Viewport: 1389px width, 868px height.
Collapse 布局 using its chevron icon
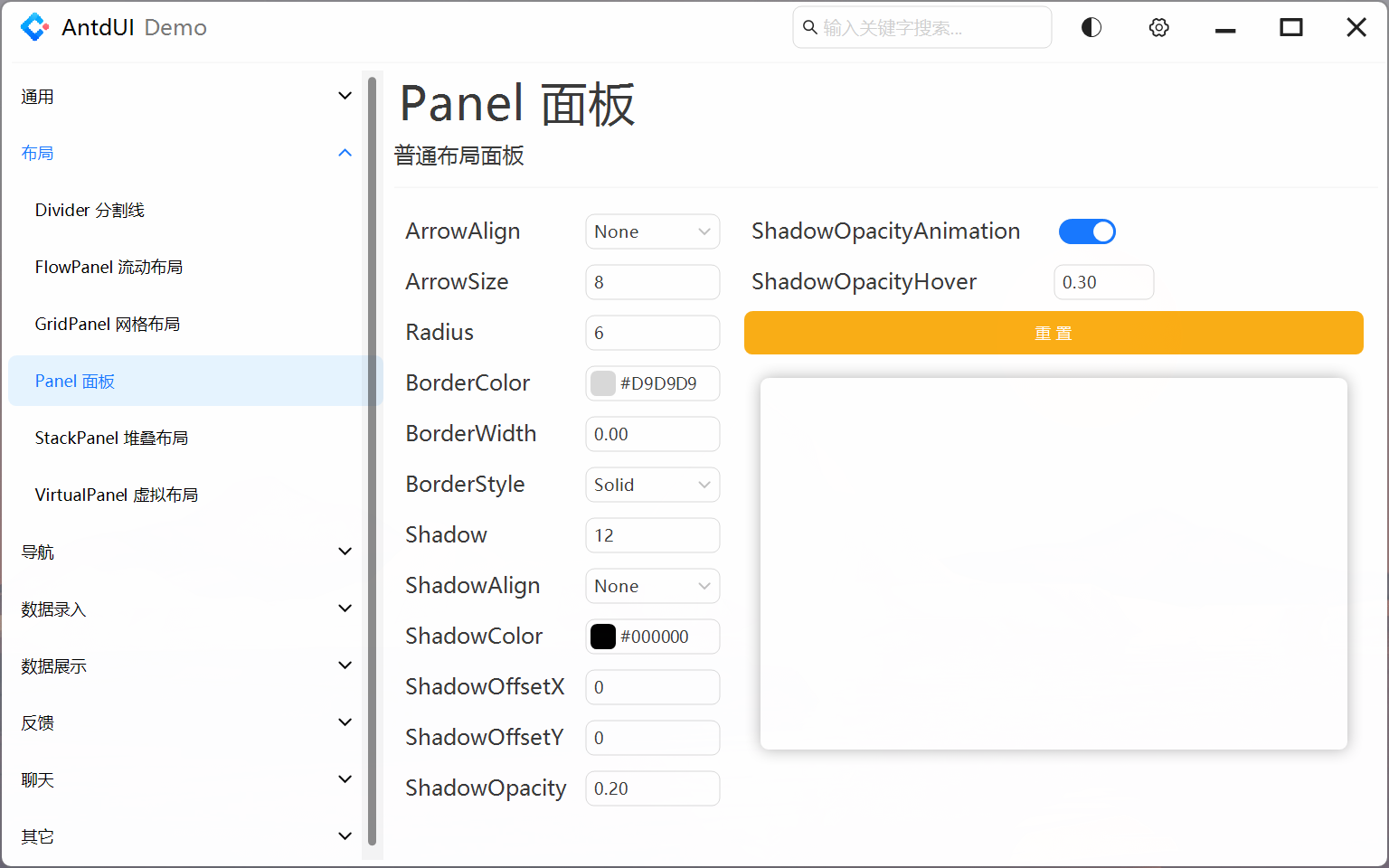point(345,153)
